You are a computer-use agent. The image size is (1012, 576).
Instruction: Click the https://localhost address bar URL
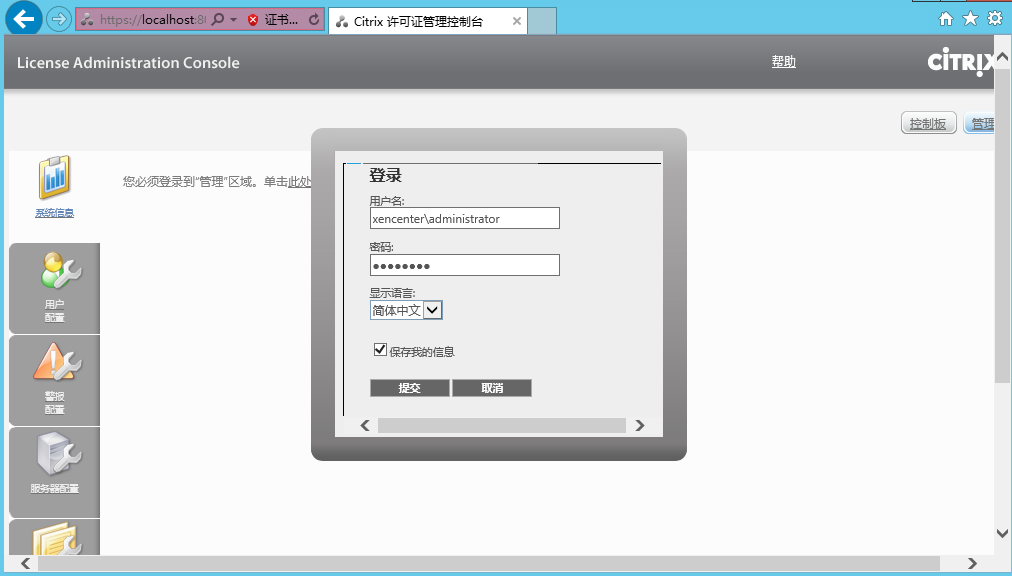152,20
